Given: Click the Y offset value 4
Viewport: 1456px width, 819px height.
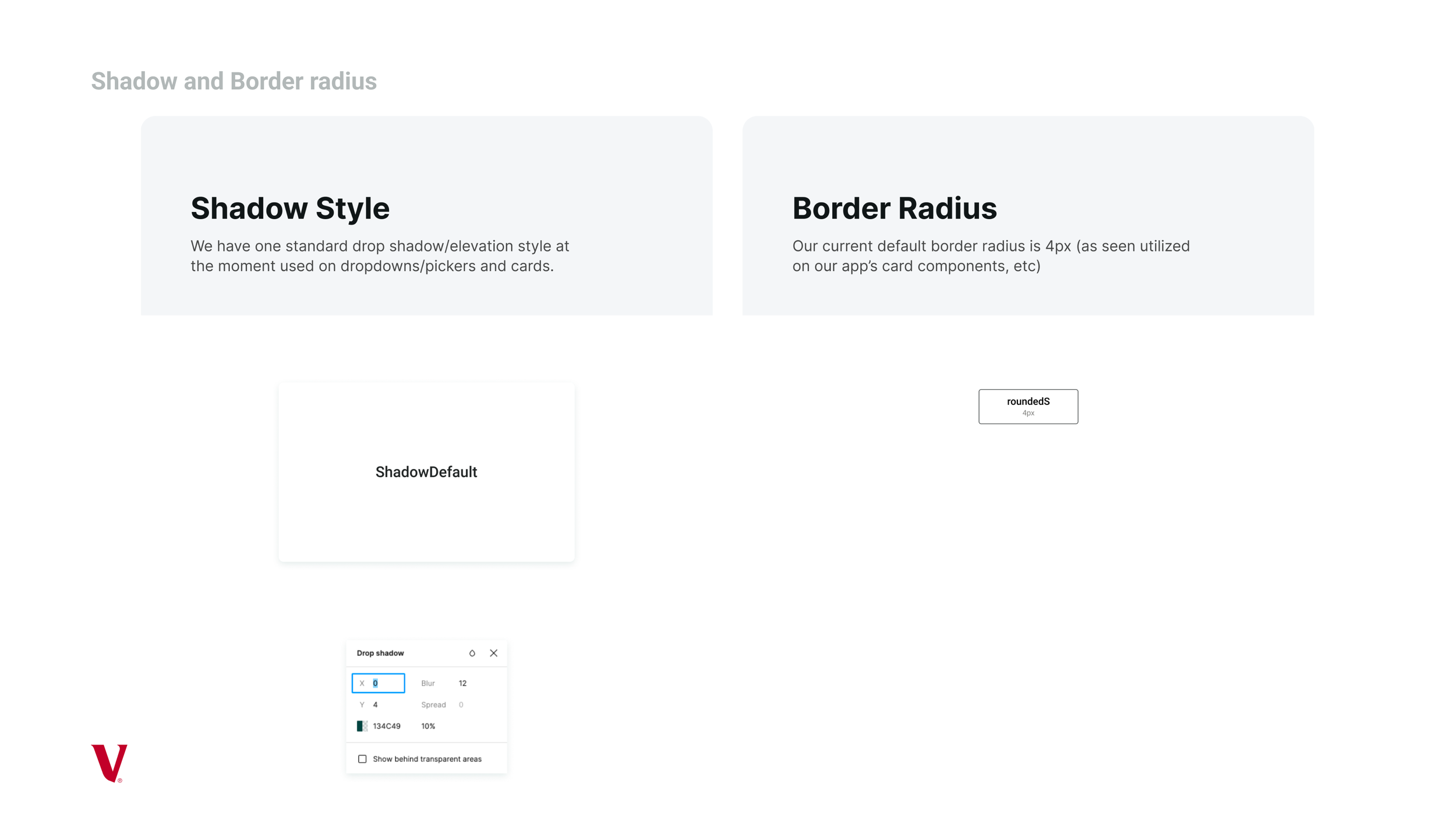Looking at the screenshot, I should [375, 705].
